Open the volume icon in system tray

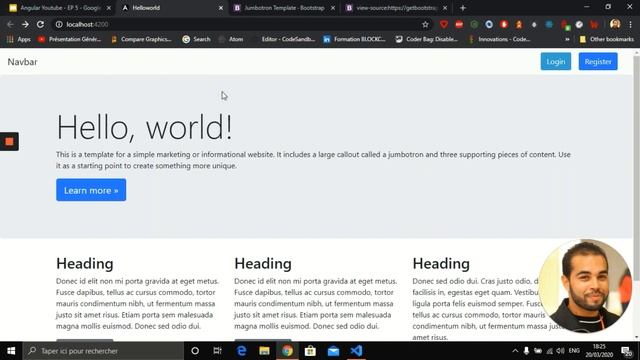560,351
